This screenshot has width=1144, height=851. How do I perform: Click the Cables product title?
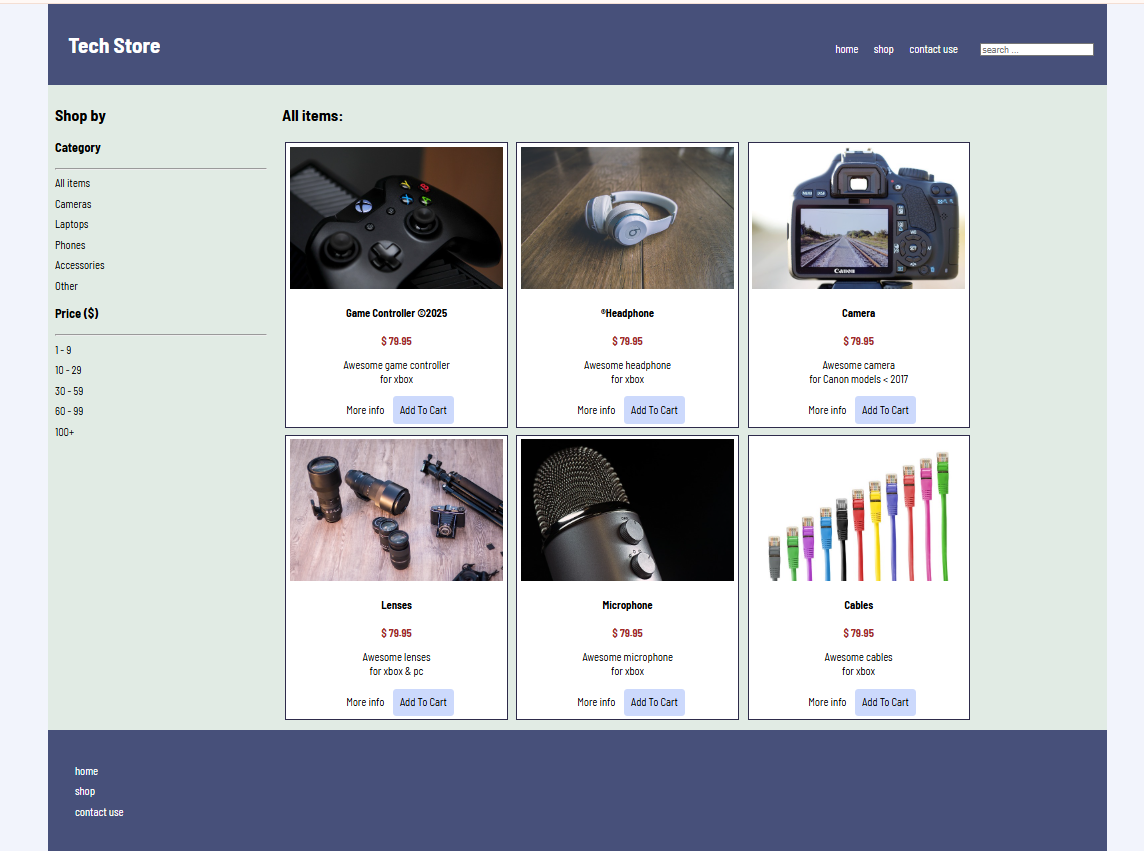tap(859, 605)
